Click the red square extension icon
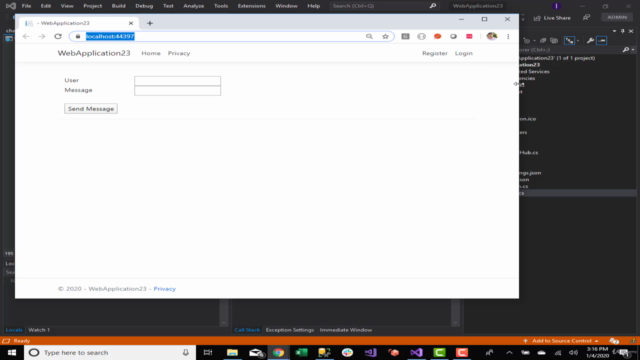Screen dimensions: 640x360 click(x=469, y=36)
